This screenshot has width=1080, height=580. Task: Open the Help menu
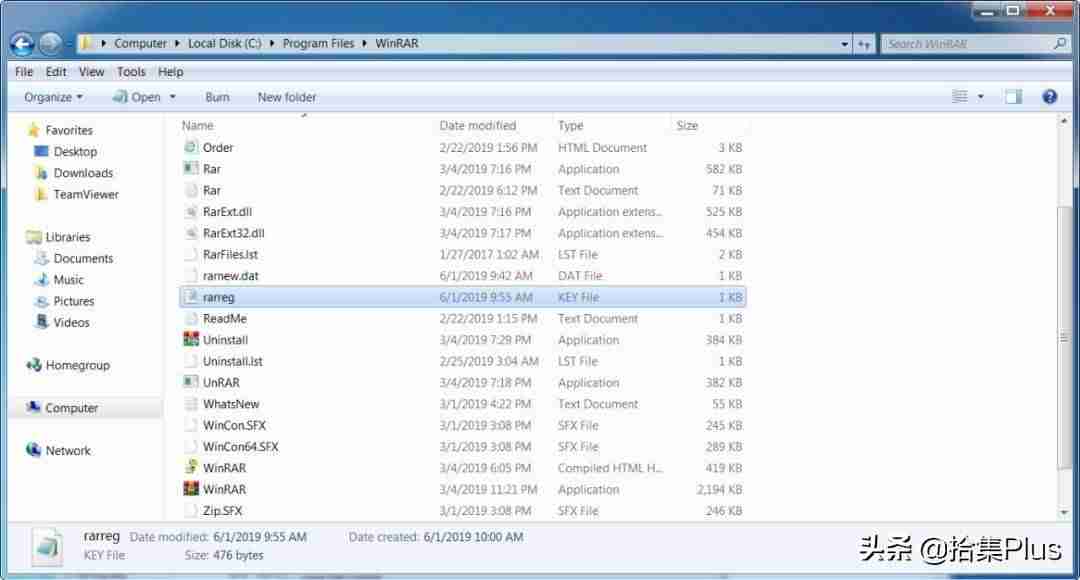click(x=170, y=72)
